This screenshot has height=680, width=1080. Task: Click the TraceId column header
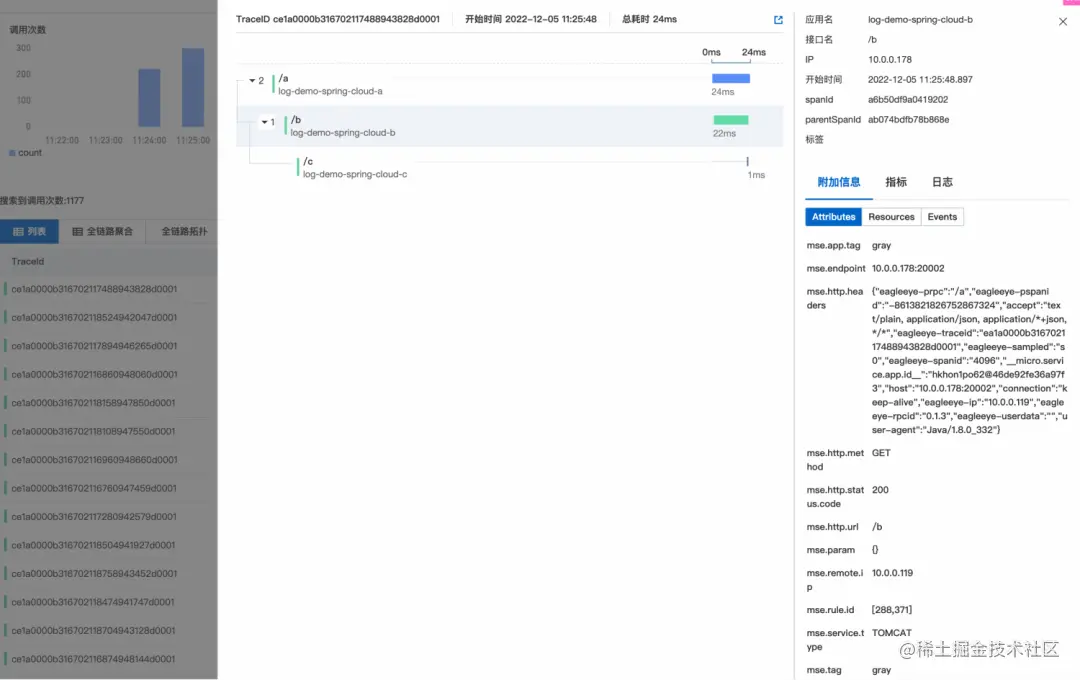pyautogui.click(x=28, y=262)
